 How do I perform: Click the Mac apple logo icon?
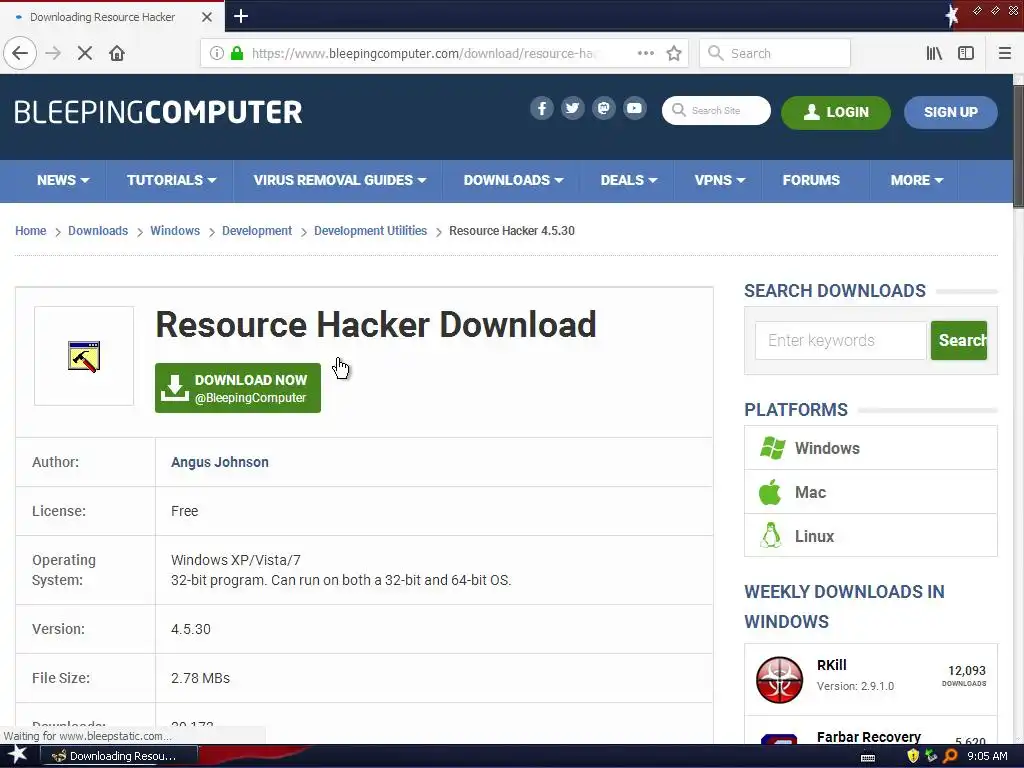[x=770, y=492]
